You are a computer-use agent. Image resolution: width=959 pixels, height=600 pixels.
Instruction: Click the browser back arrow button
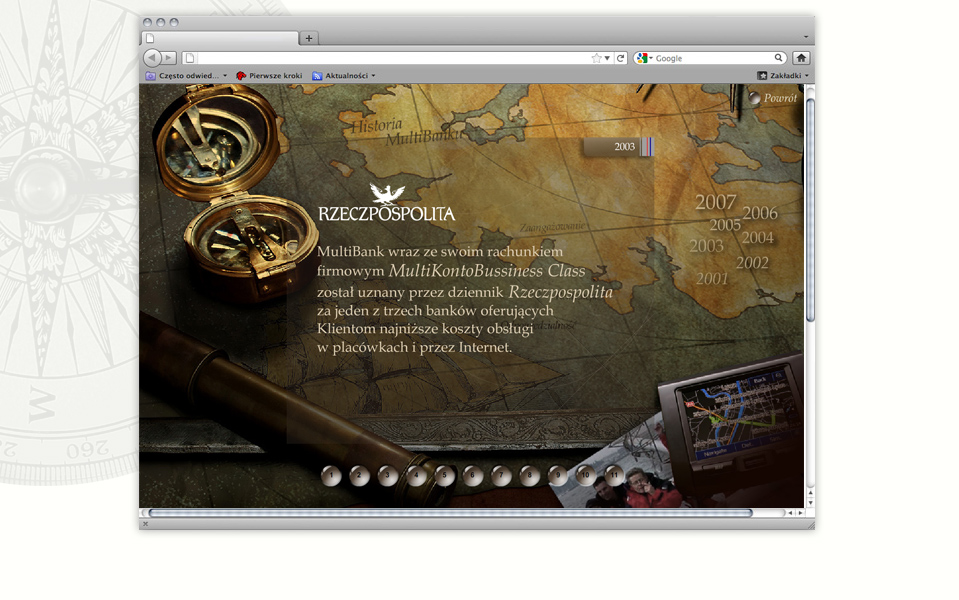point(152,58)
